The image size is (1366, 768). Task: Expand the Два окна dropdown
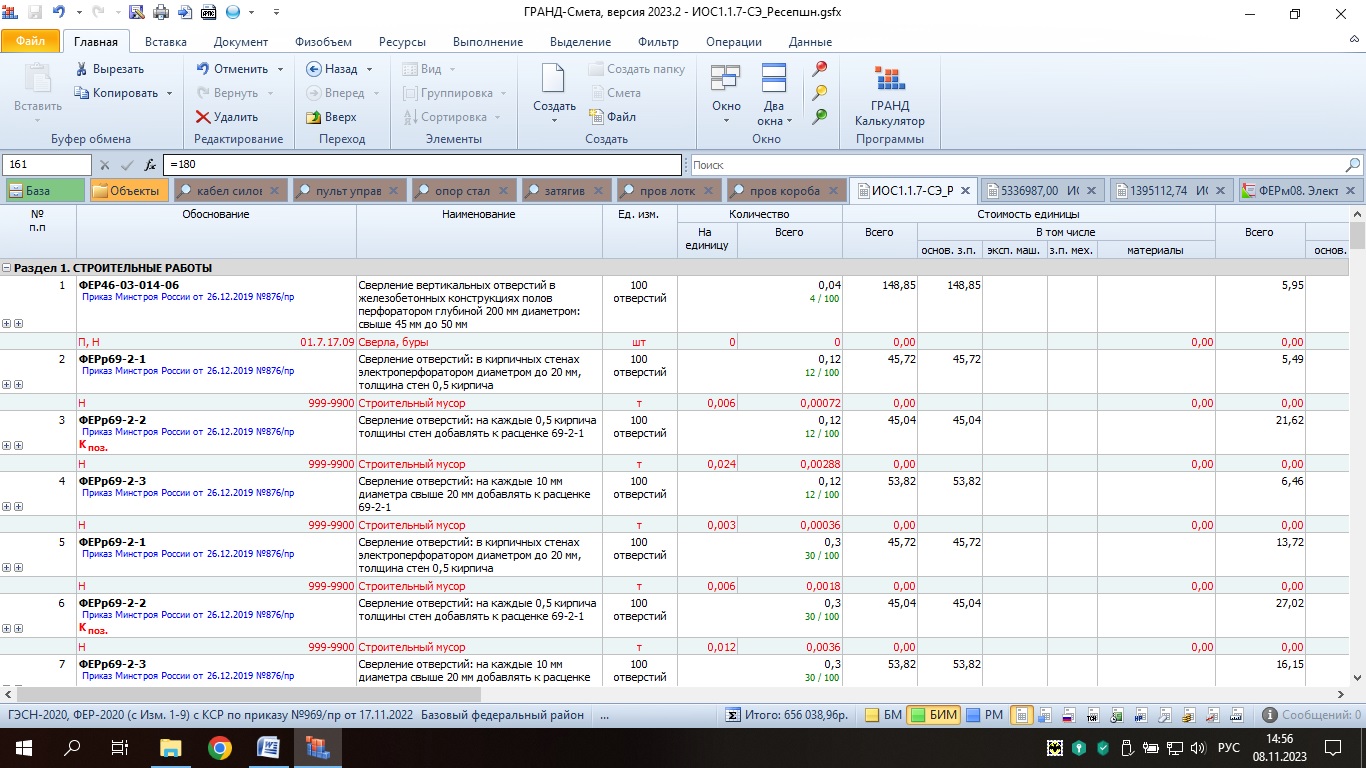pyautogui.click(x=774, y=121)
